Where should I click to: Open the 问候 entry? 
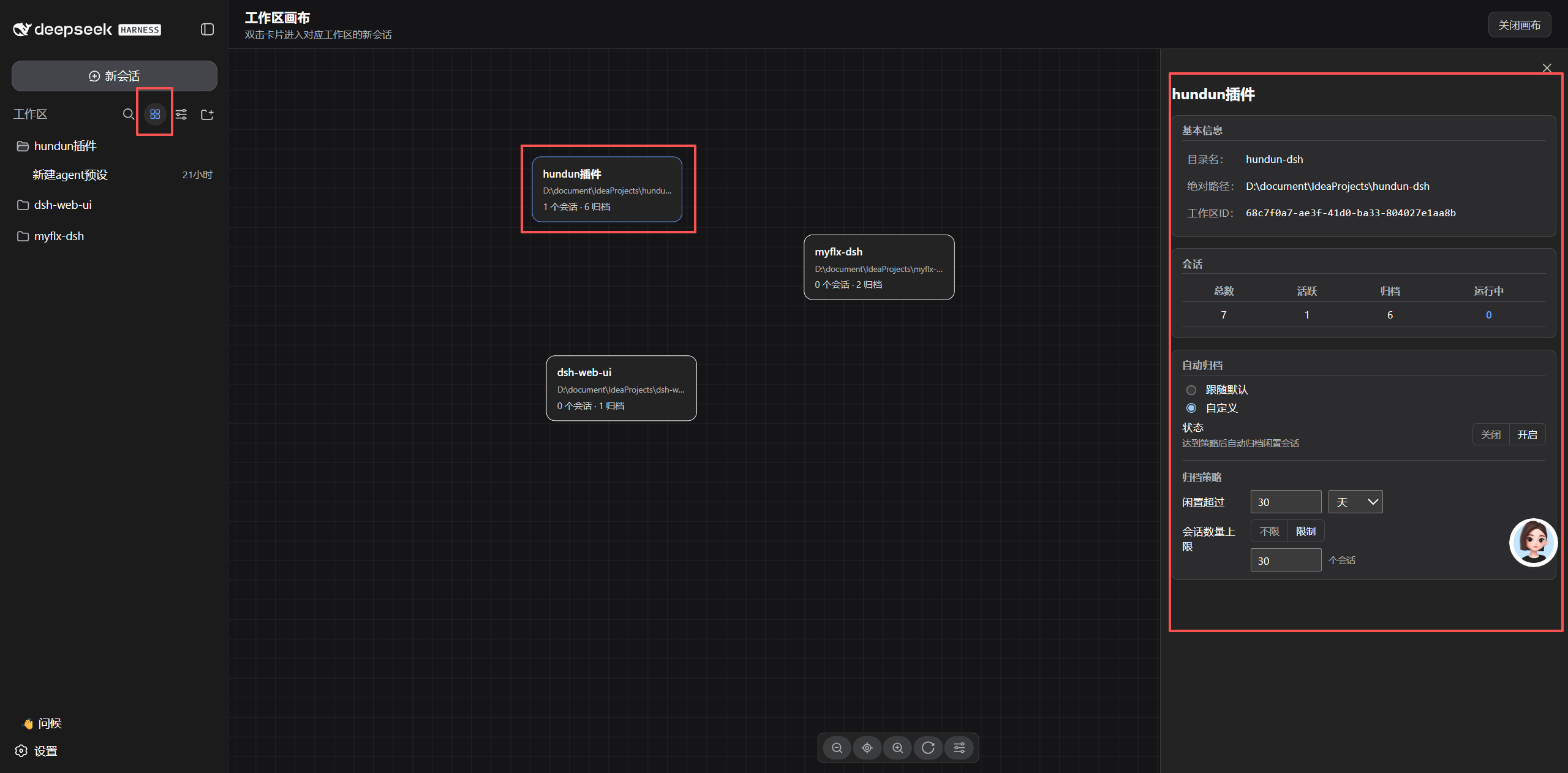pos(42,723)
